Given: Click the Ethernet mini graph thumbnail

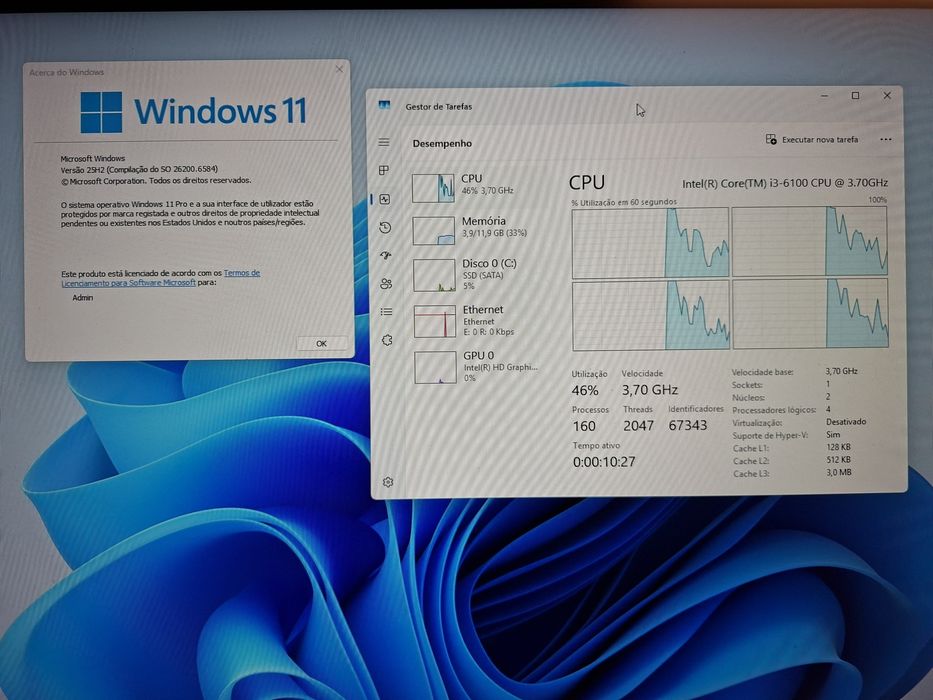Looking at the screenshot, I should (435, 321).
